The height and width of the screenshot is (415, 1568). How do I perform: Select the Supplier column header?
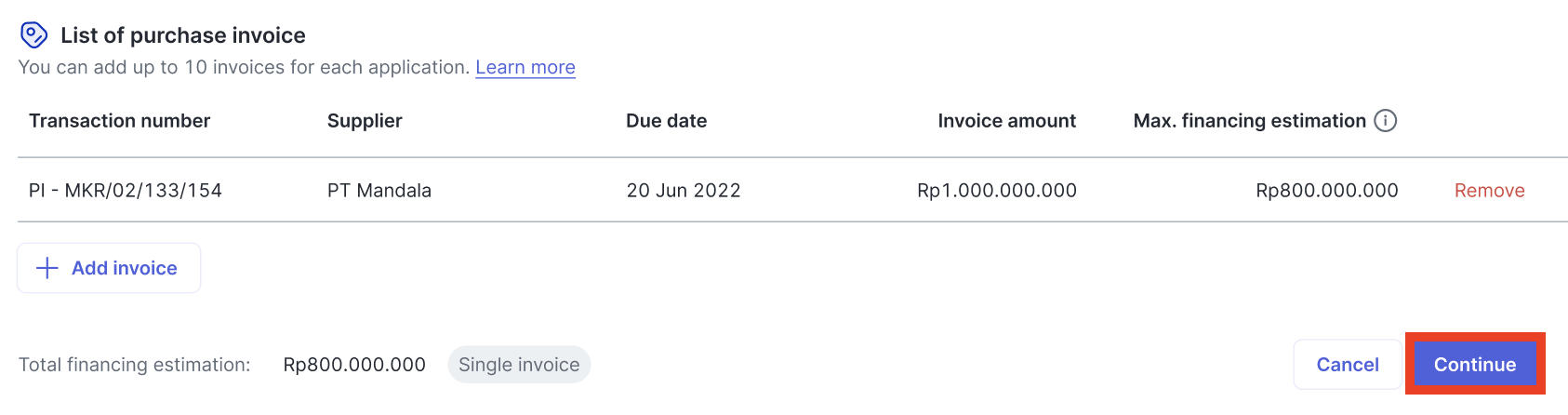click(365, 121)
